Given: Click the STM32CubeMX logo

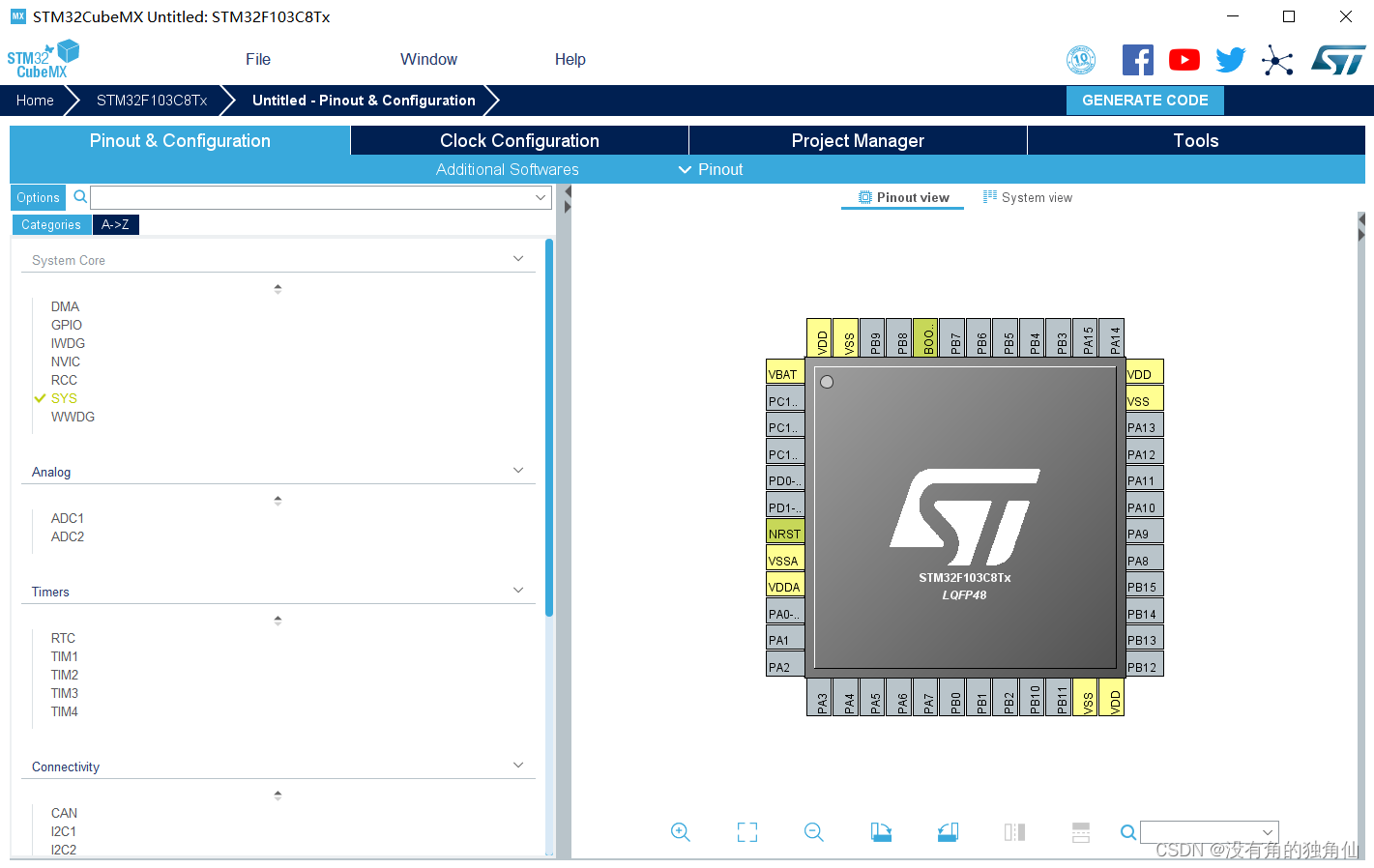Looking at the screenshot, I should pyautogui.click(x=44, y=59).
